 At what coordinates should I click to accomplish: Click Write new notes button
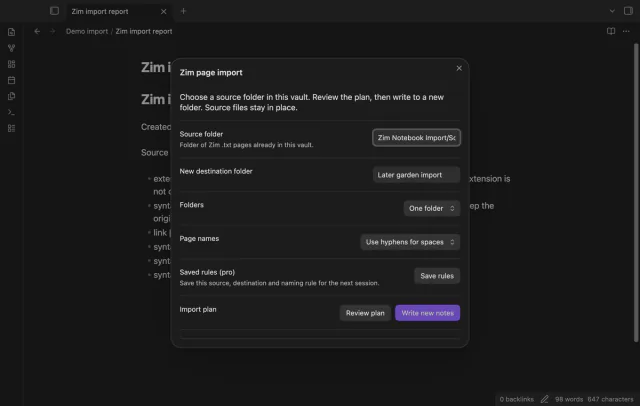427,313
